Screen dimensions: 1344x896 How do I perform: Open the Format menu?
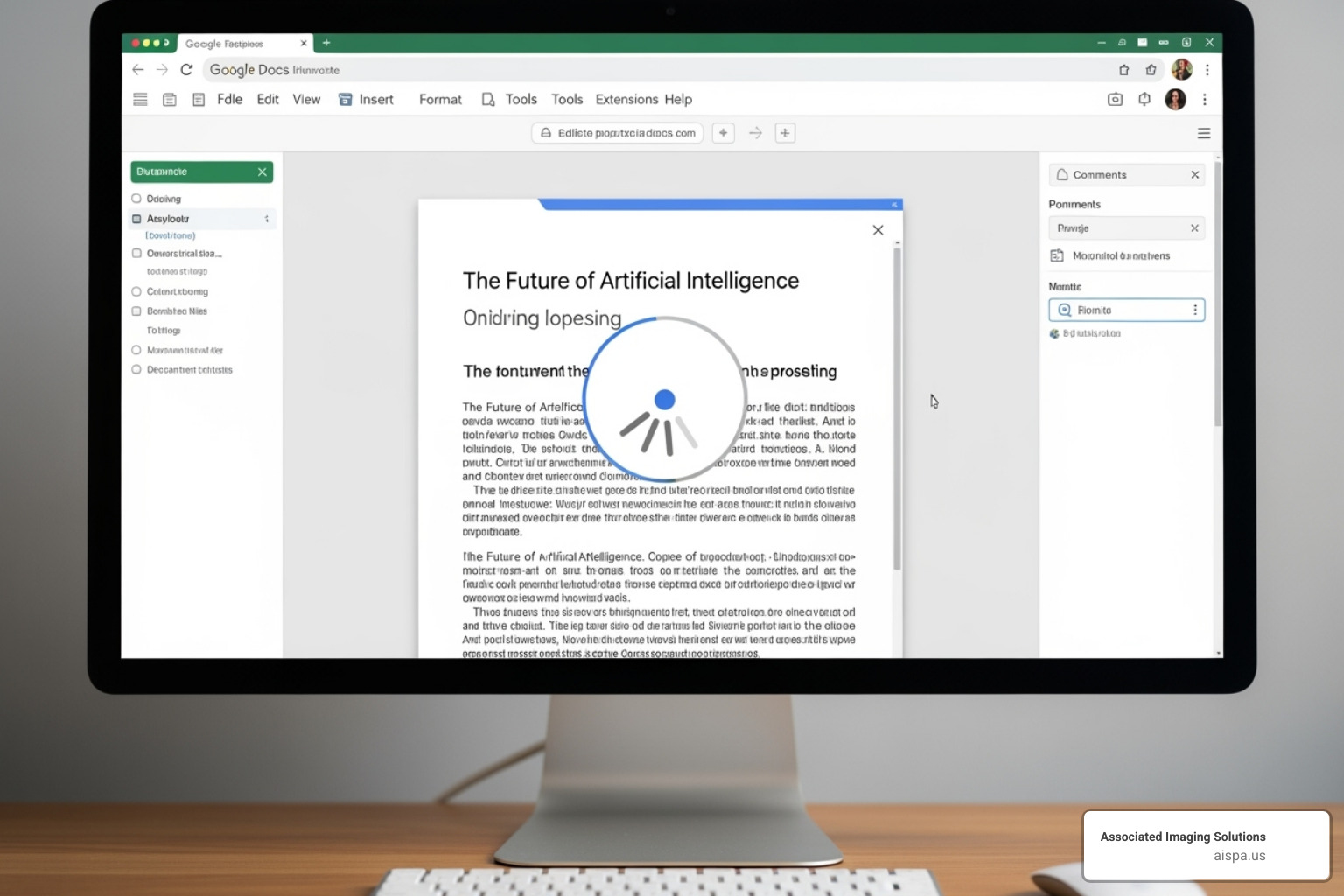click(x=440, y=100)
